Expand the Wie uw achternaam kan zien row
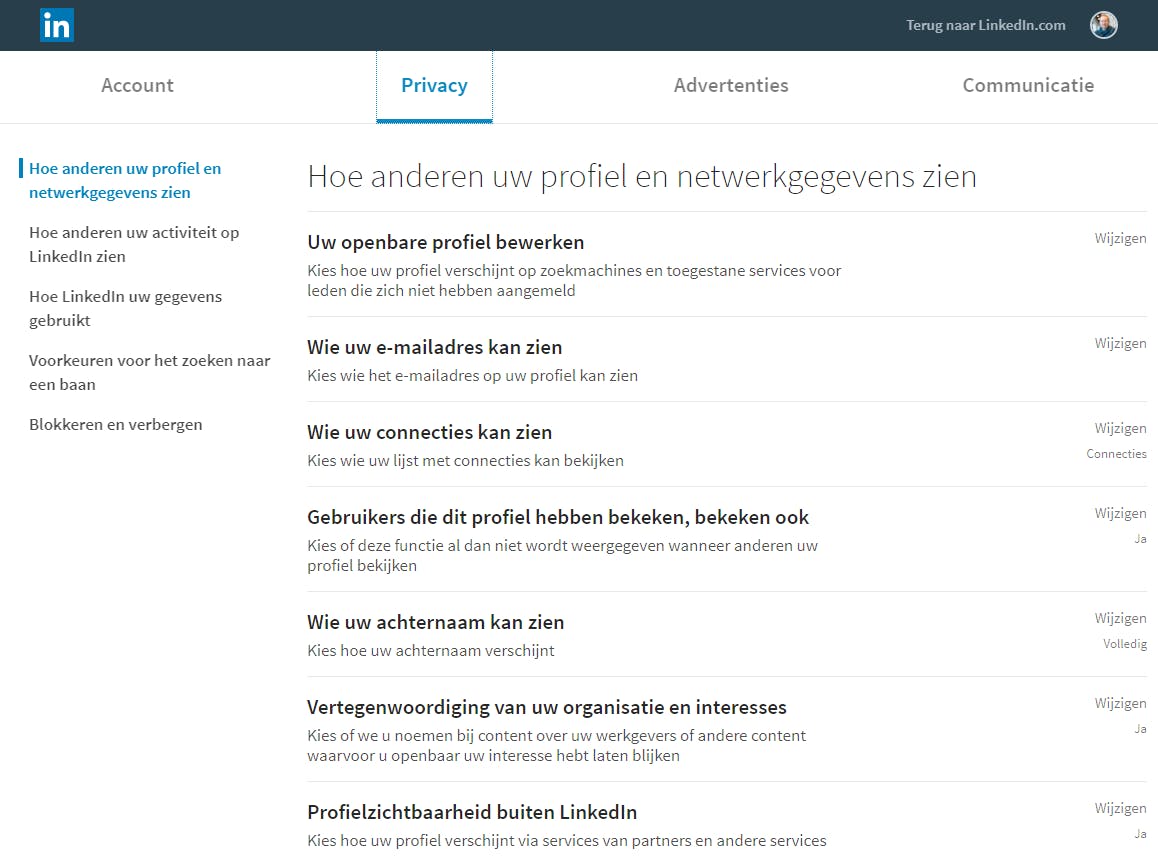The width and height of the screenshot is (1158, 859). click(435, 622)
